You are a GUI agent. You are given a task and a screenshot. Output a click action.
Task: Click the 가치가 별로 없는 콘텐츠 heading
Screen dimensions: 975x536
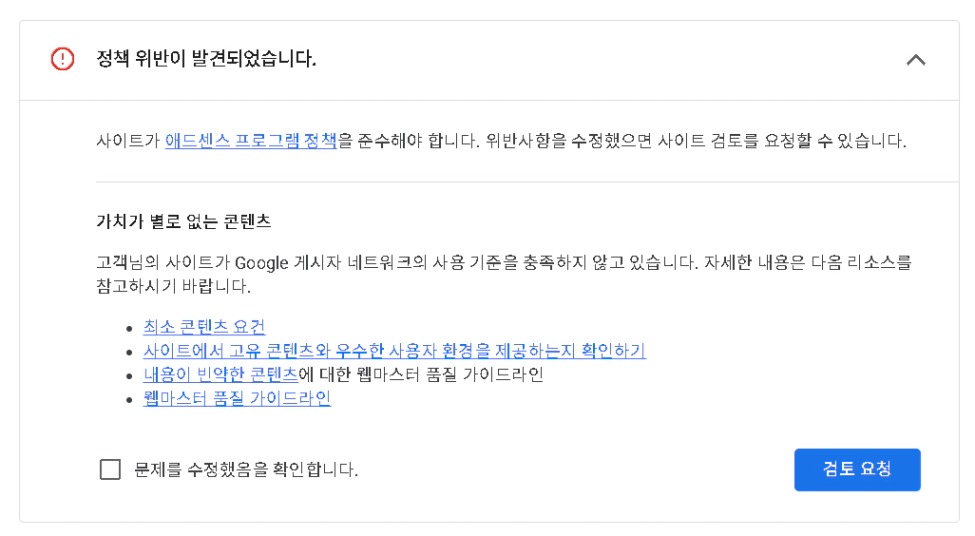click(x=183, y=221)
